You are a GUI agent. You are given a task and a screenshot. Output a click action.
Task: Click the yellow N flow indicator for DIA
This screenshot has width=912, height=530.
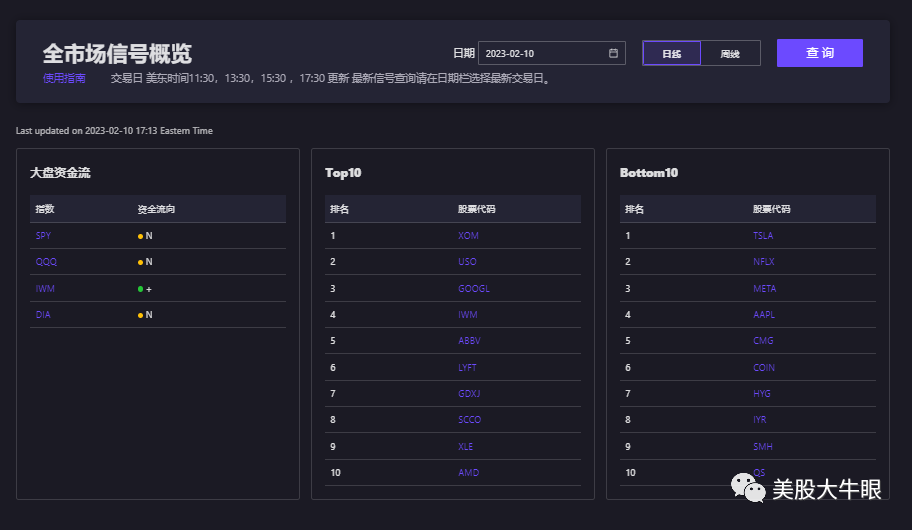click(x=145, y=315)
